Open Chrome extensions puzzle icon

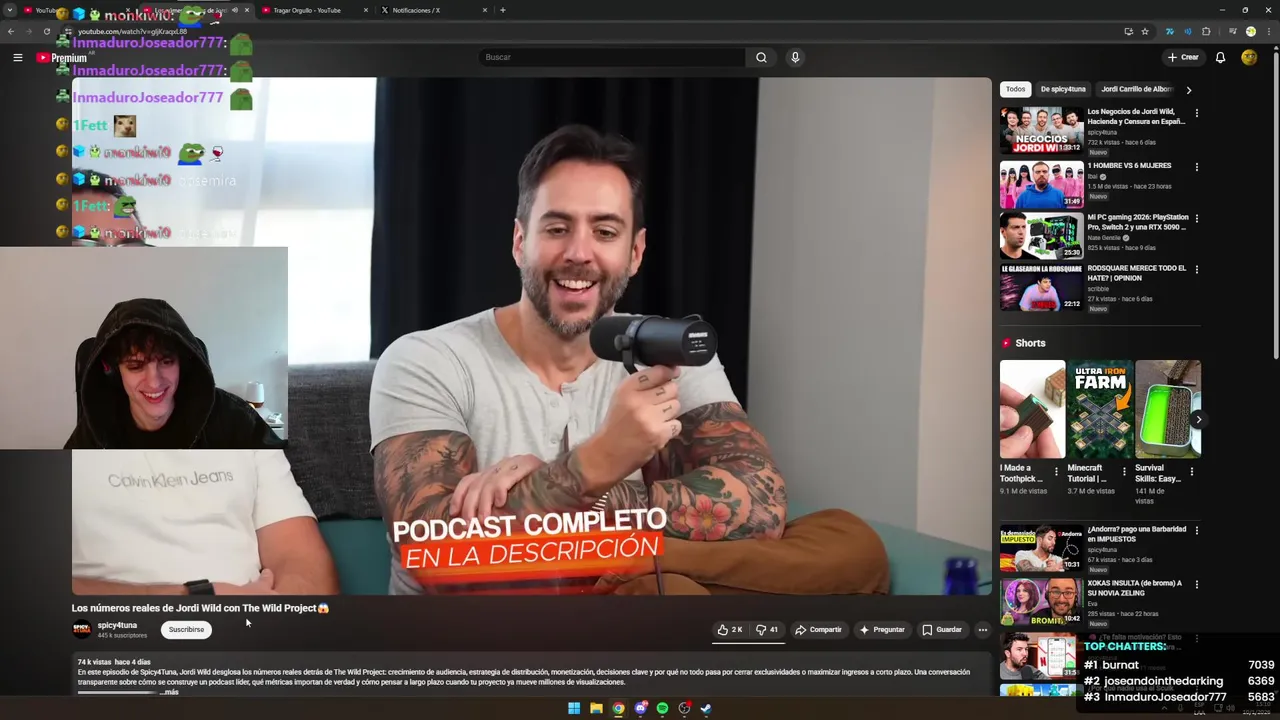[1206, 31]
